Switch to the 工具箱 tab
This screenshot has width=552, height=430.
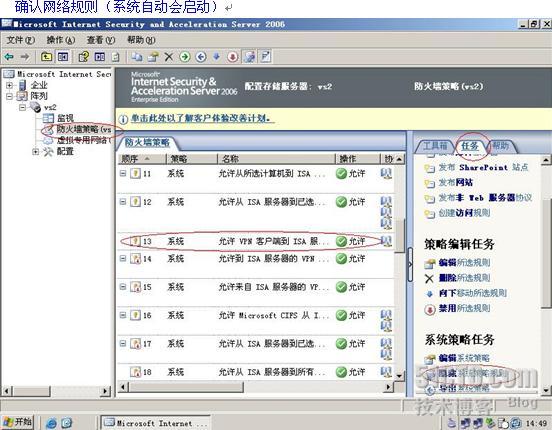[435, 145]
